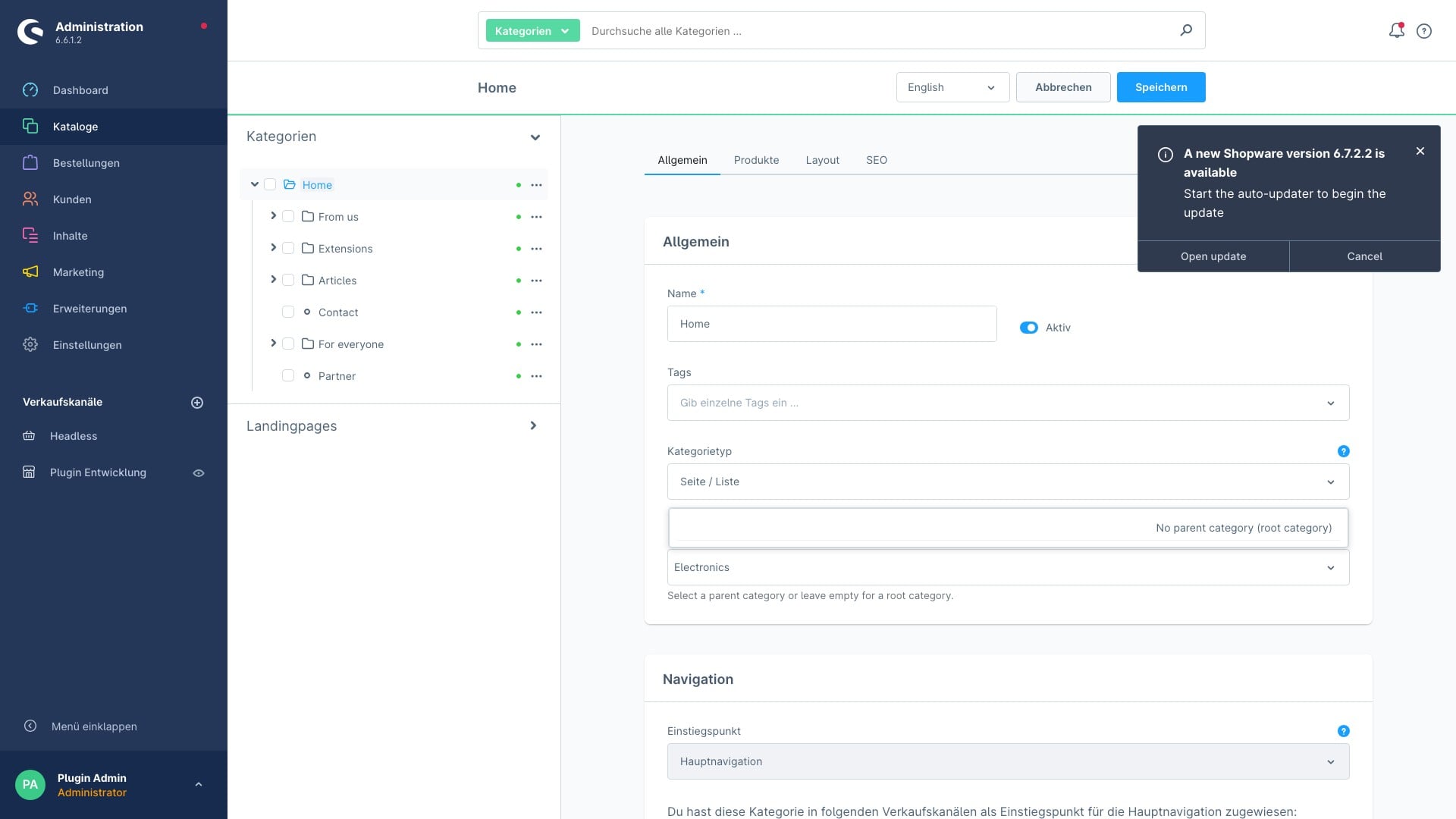Screen dimensions: 1456x819
Task: Check the Partner category checkbox
Action: click(288, 376)
